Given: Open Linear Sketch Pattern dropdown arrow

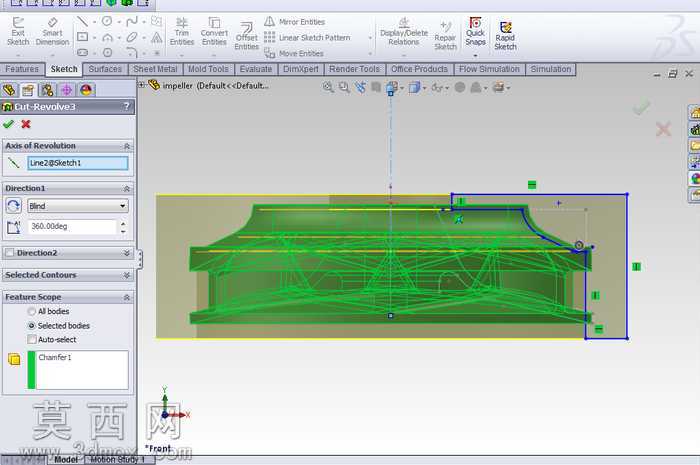Looking at the screenshot, I should point(370,38).
